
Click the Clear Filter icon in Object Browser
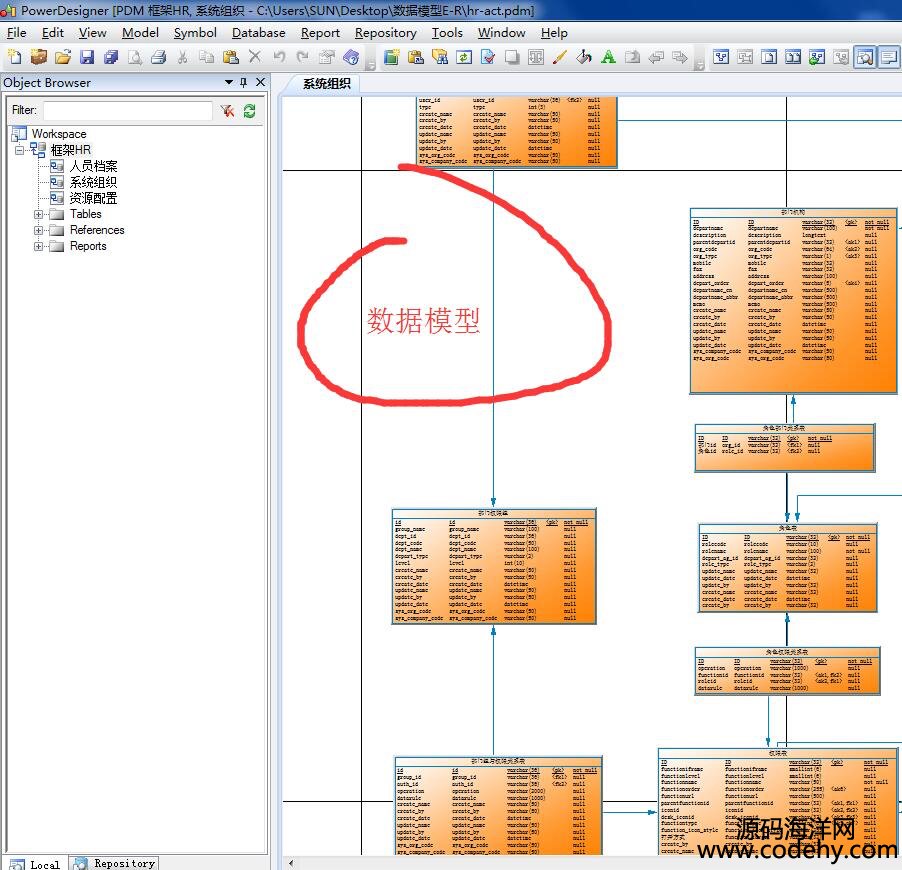coord(228,110)
